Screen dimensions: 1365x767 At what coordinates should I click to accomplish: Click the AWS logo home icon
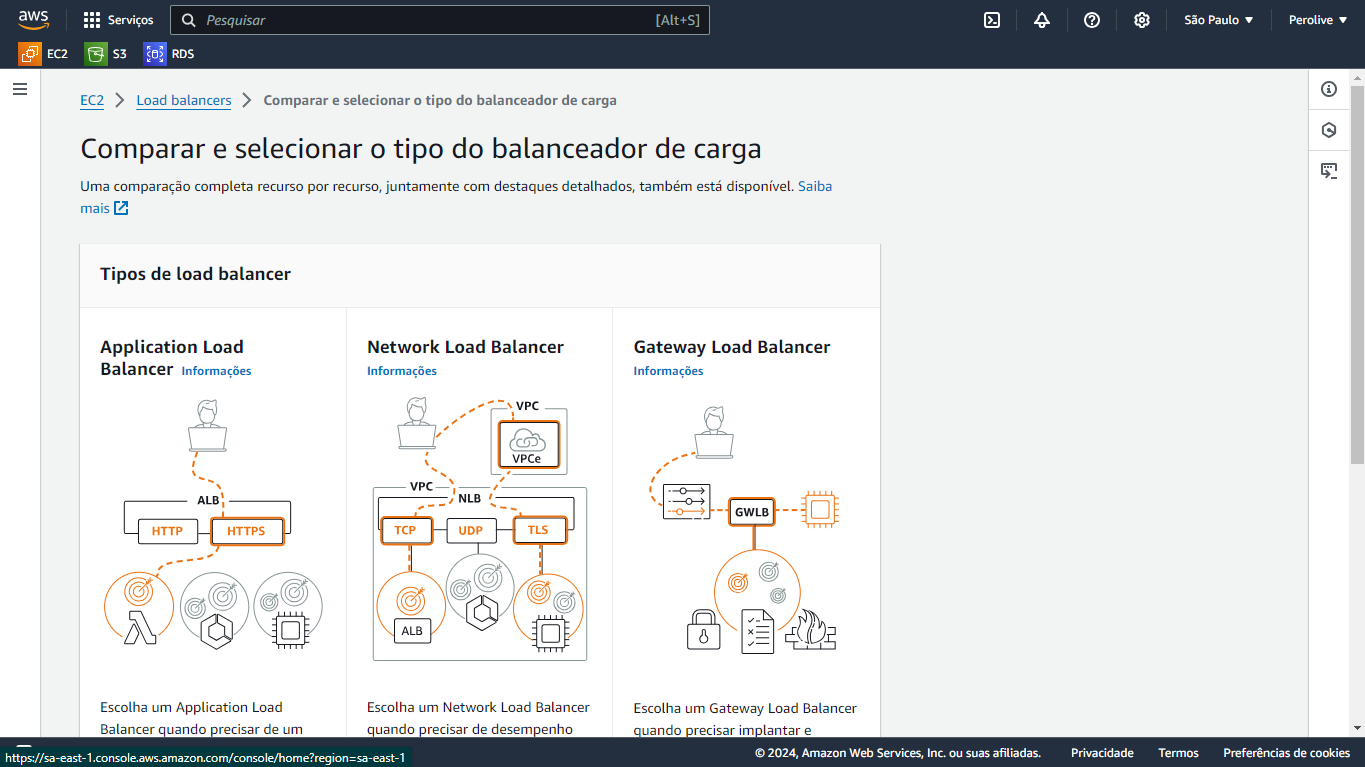(33, 20)
